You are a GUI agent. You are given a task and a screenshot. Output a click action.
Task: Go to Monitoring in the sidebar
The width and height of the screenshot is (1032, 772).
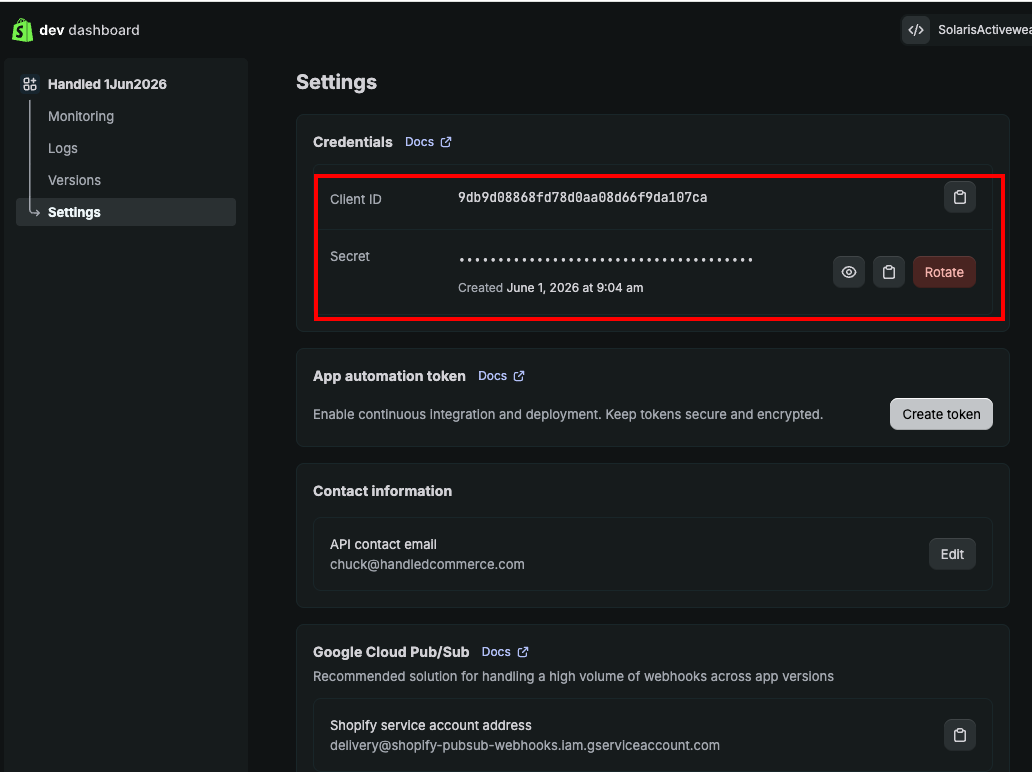(x=81, y=116)
